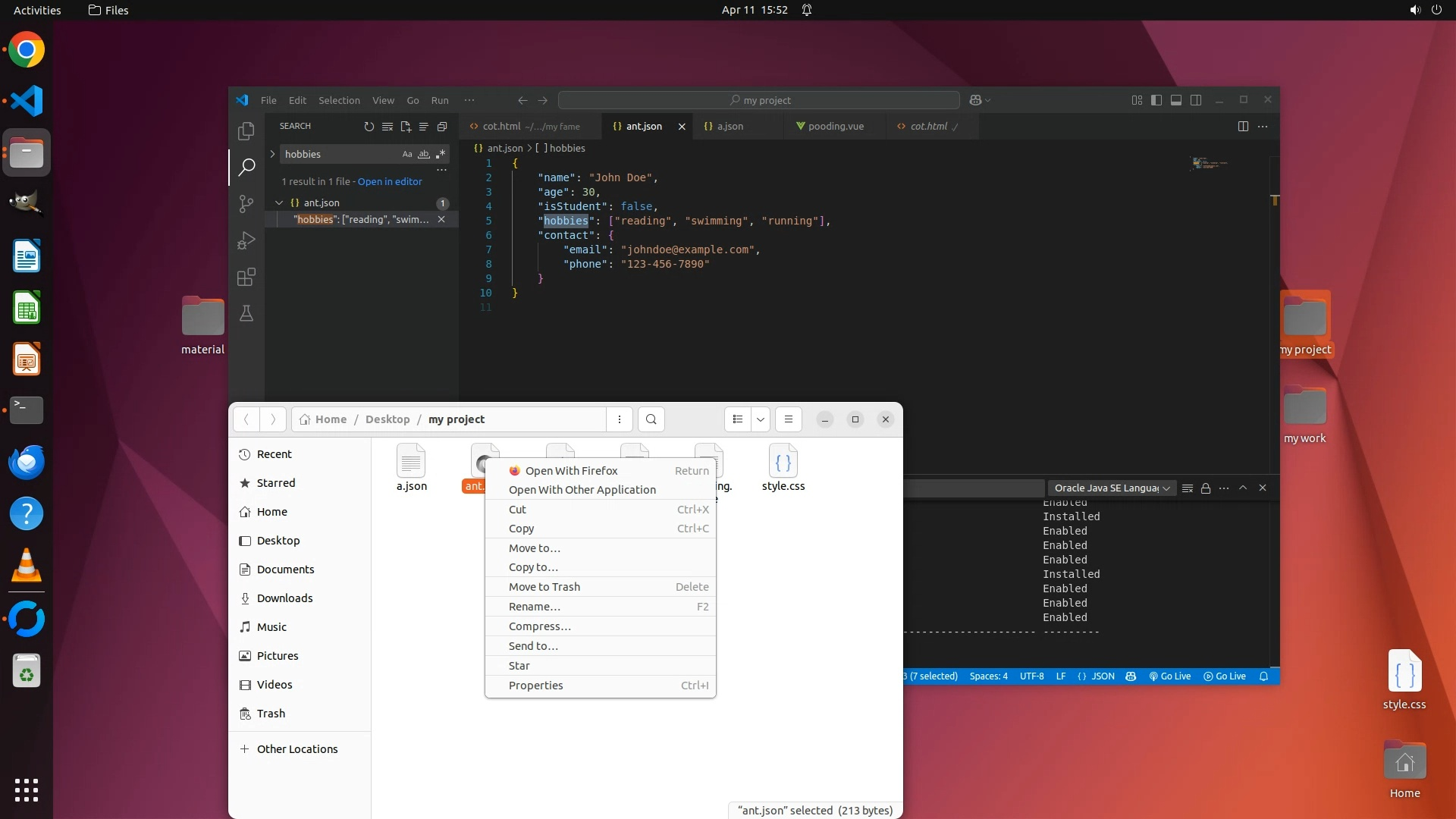The height and width of the screenshot is (819, 1456).
Task: Open the Oracle Java SE Language dropdown
Action: 1112,488
